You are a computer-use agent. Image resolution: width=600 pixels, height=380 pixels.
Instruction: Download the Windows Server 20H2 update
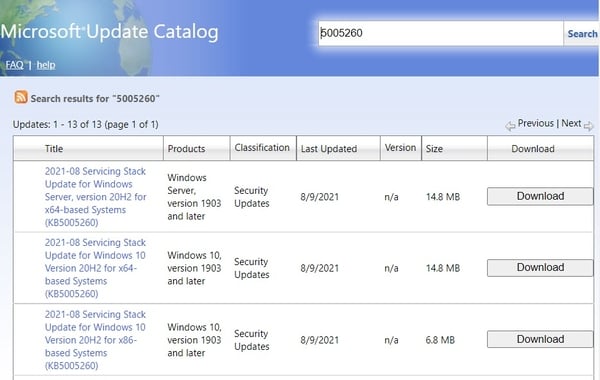(540, 196)
